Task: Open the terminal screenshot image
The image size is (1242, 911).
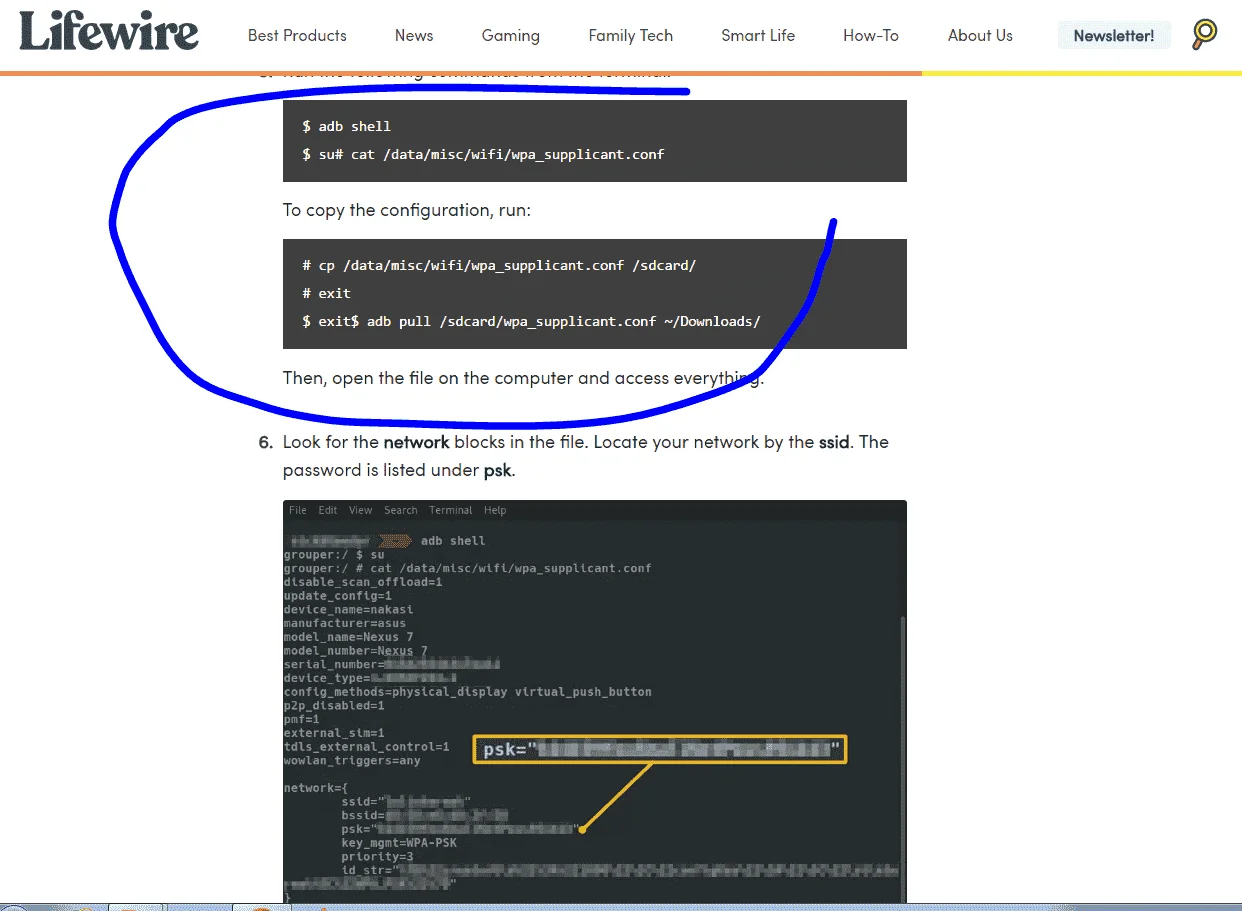Action: pyautogui.click(x=595, y=702)
